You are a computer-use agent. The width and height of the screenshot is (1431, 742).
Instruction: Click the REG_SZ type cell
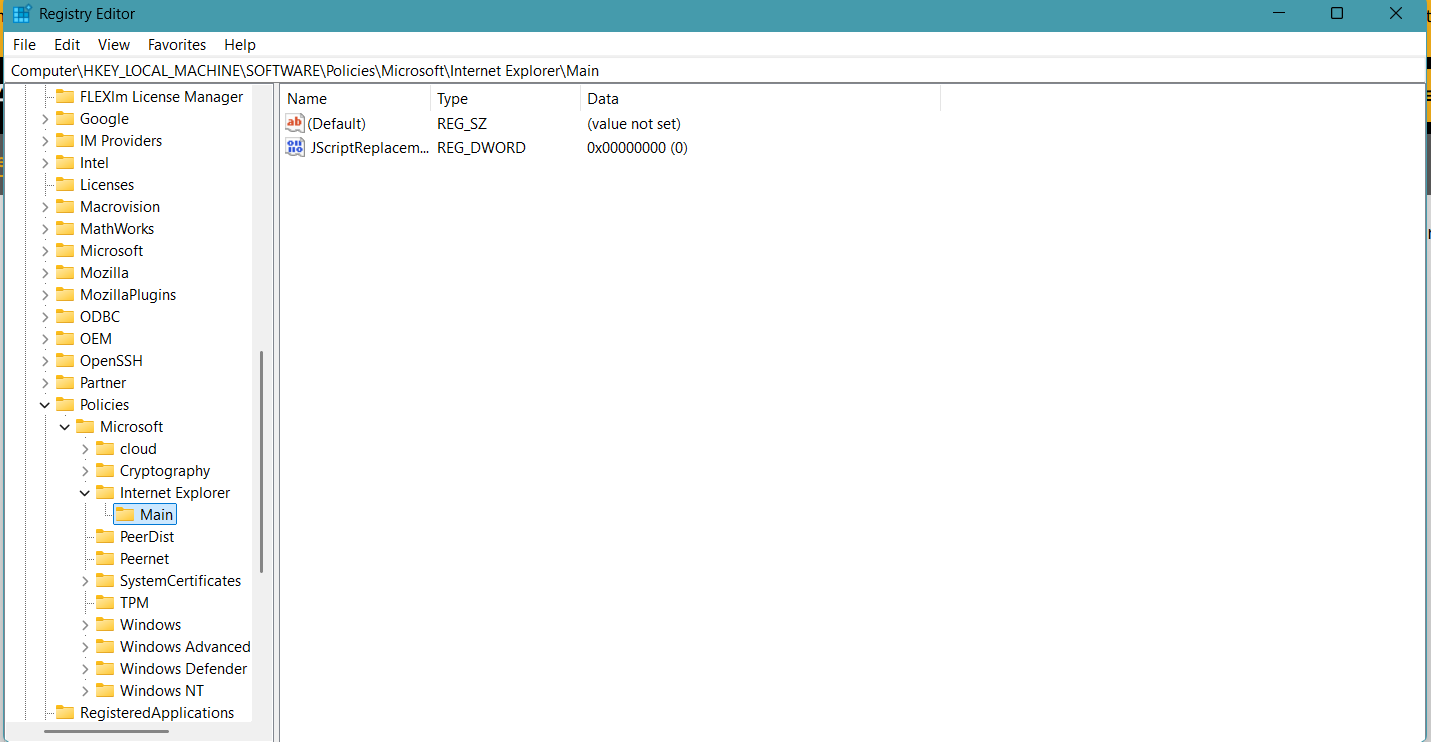[462, 123]
